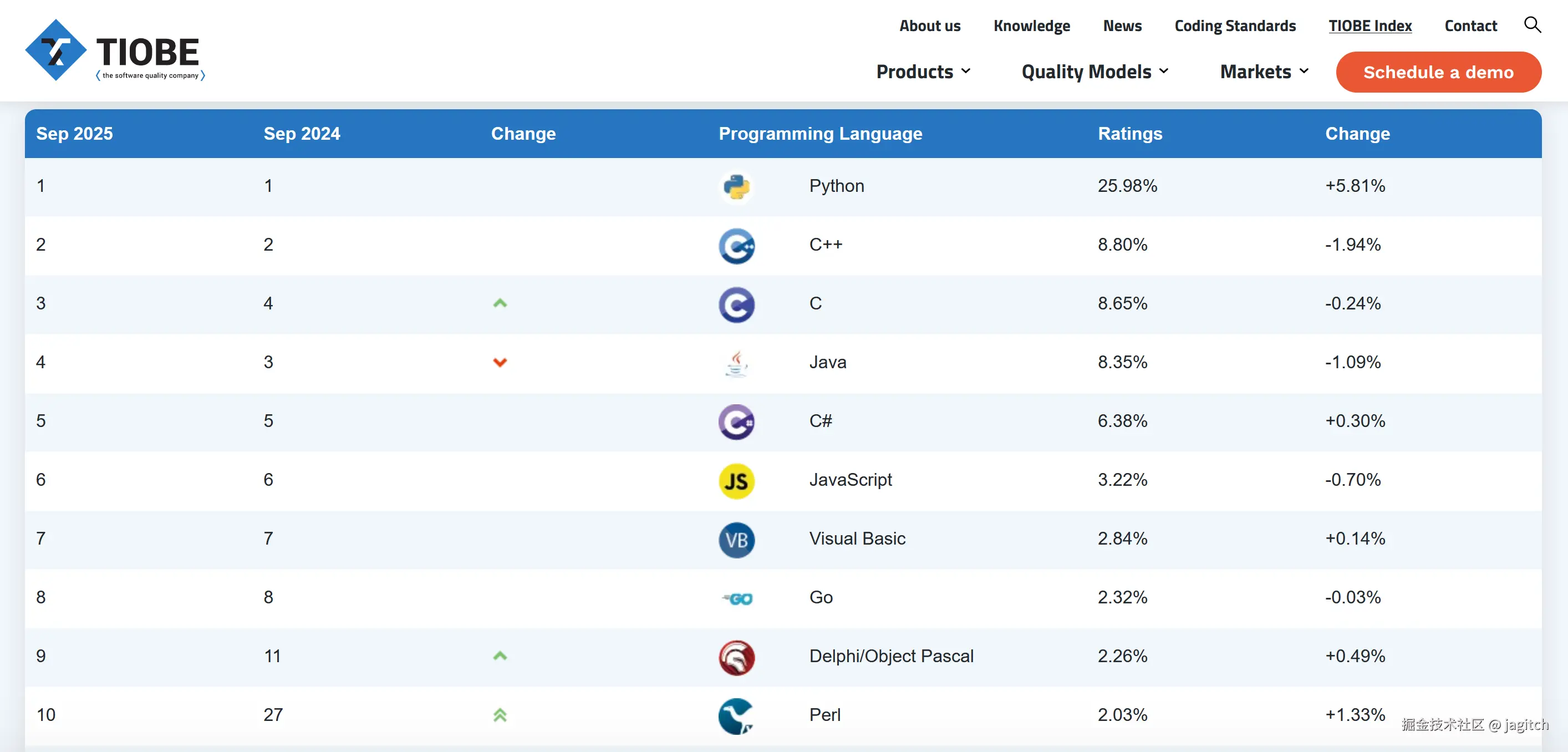Expand the Products dropdown menu
The image size is (1568, 752).
[x=923, y=72]
